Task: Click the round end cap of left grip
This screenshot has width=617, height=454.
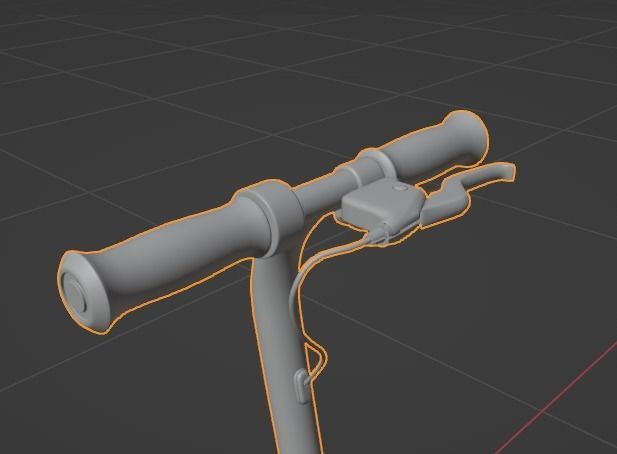Action: [x=75, y=293]
